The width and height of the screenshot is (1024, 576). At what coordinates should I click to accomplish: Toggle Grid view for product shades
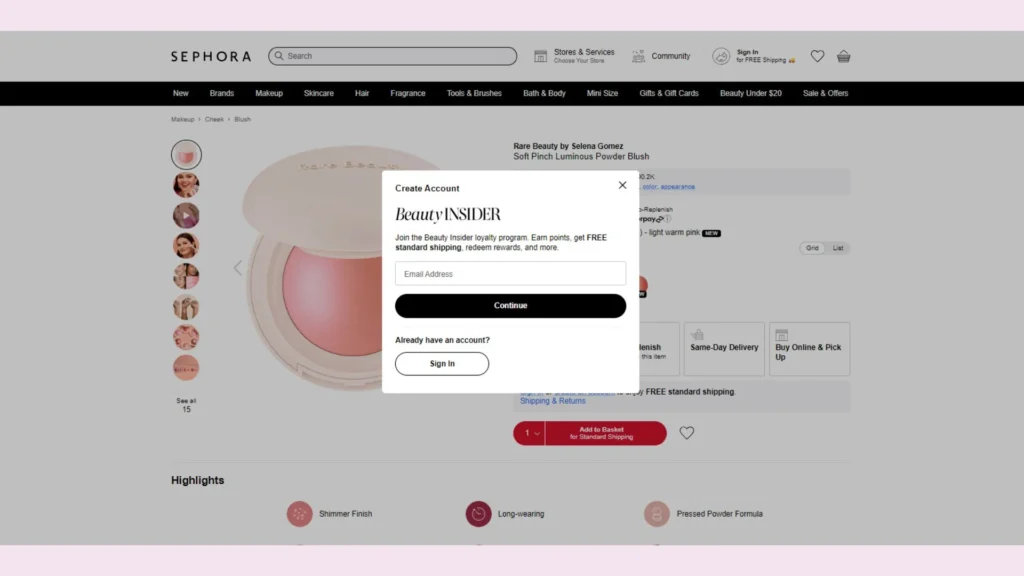point(812,248)
